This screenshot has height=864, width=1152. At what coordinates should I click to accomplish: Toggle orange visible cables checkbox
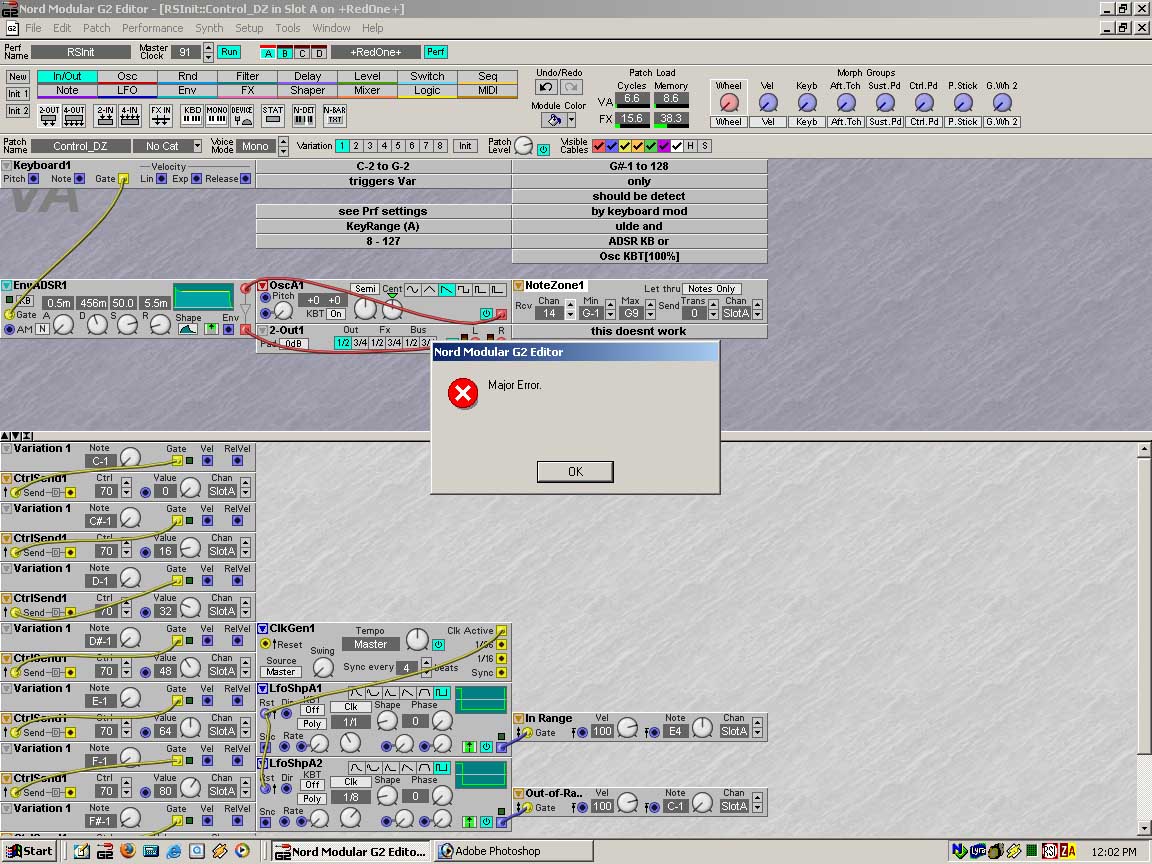(x=638, y=146)
